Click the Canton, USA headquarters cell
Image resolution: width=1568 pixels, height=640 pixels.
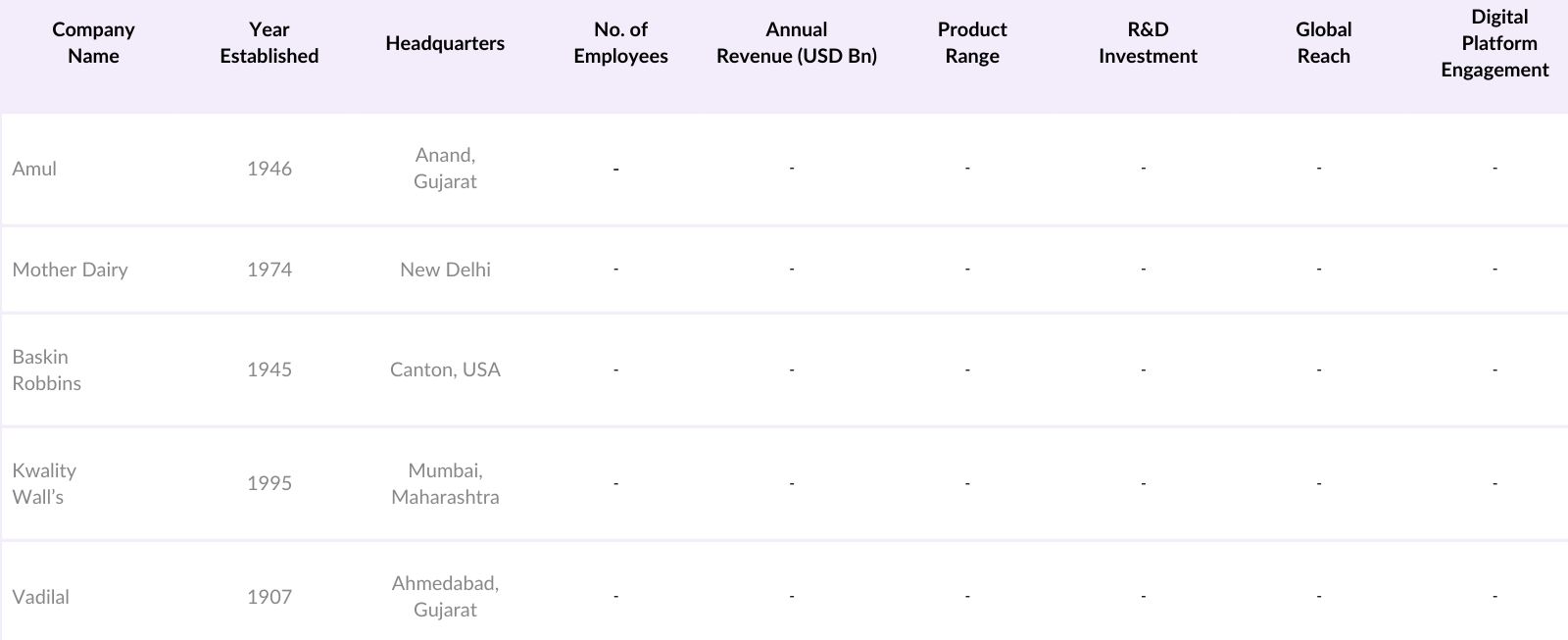pos(445,370)
